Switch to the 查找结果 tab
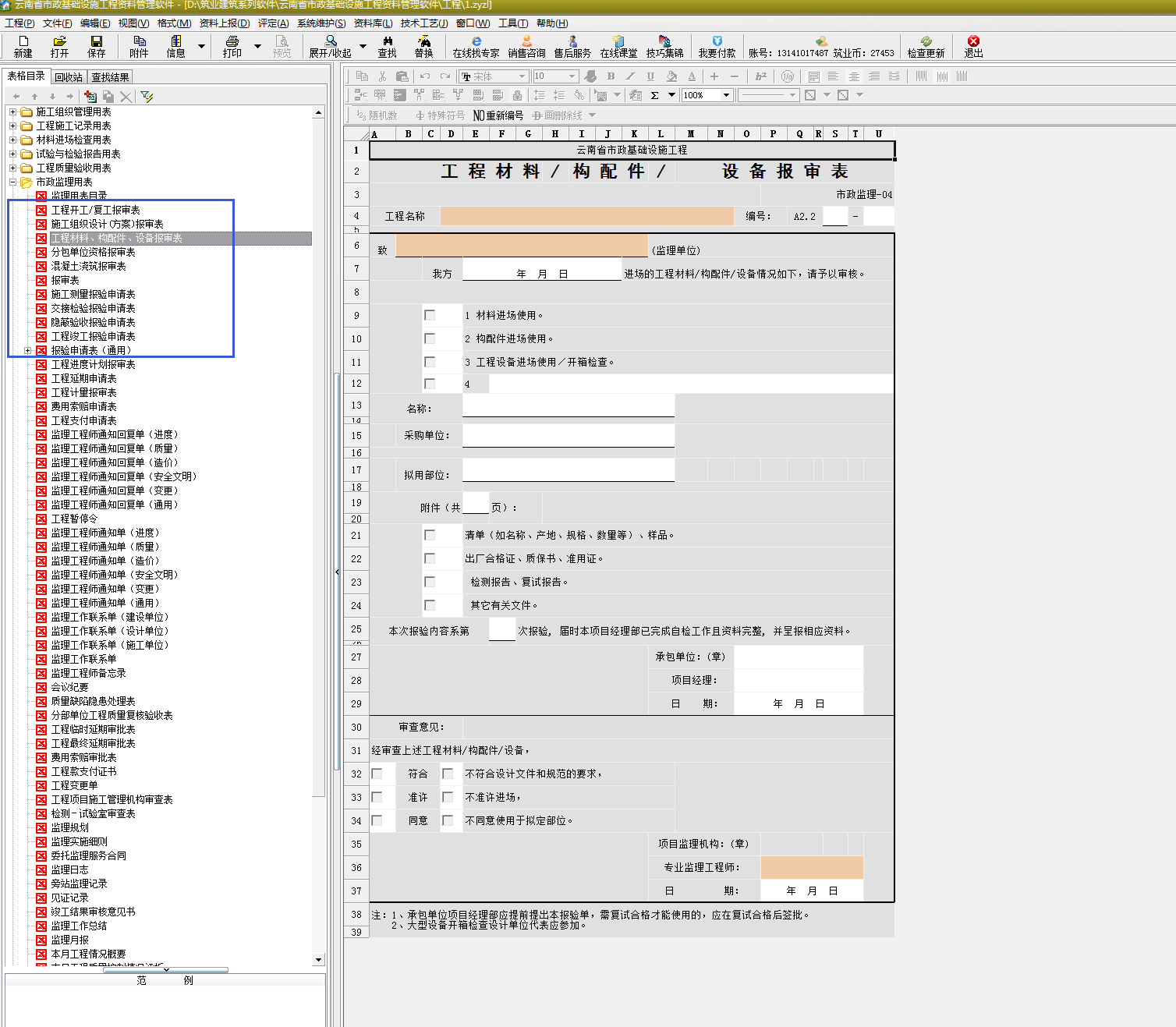1176x1027 pixels. tap(110, 77)
